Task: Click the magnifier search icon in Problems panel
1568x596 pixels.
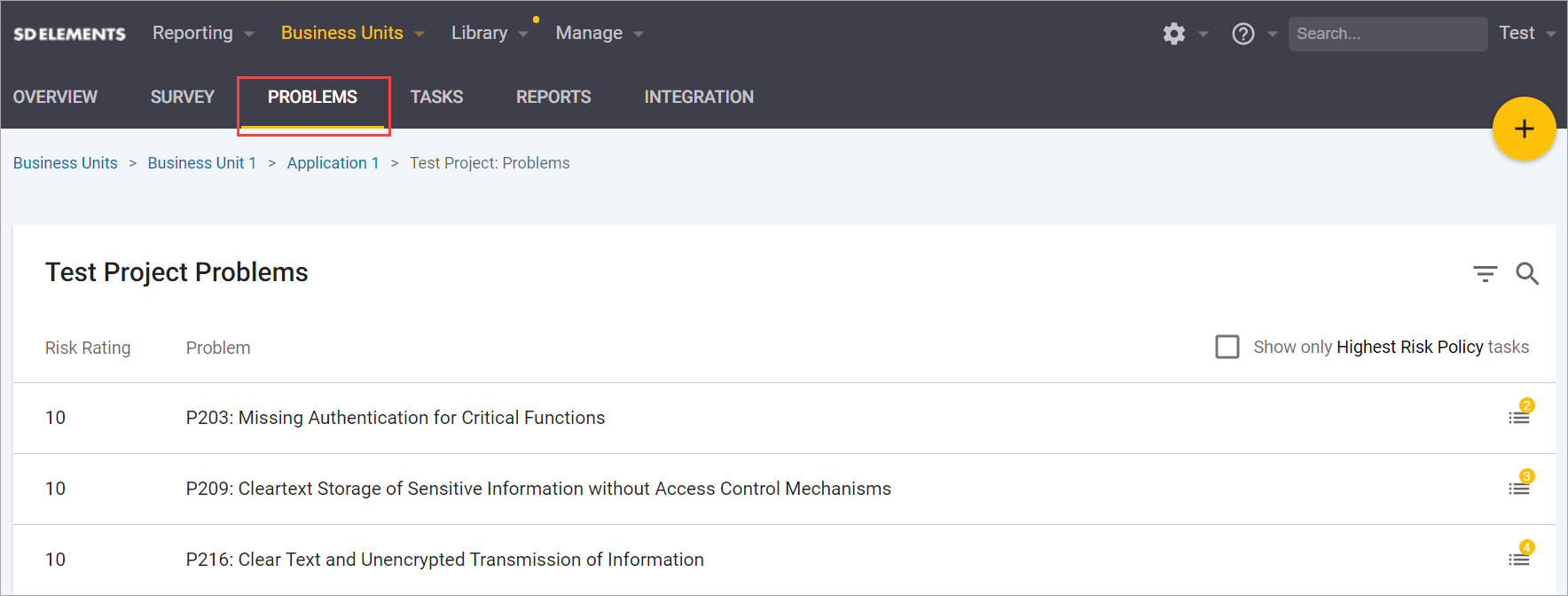Action: click(x=1527, y=273)
